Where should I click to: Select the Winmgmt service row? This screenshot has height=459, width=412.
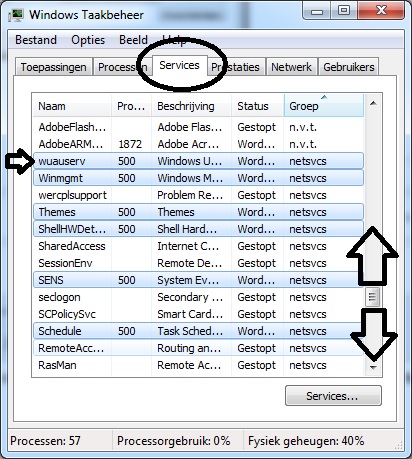(198, 178)
